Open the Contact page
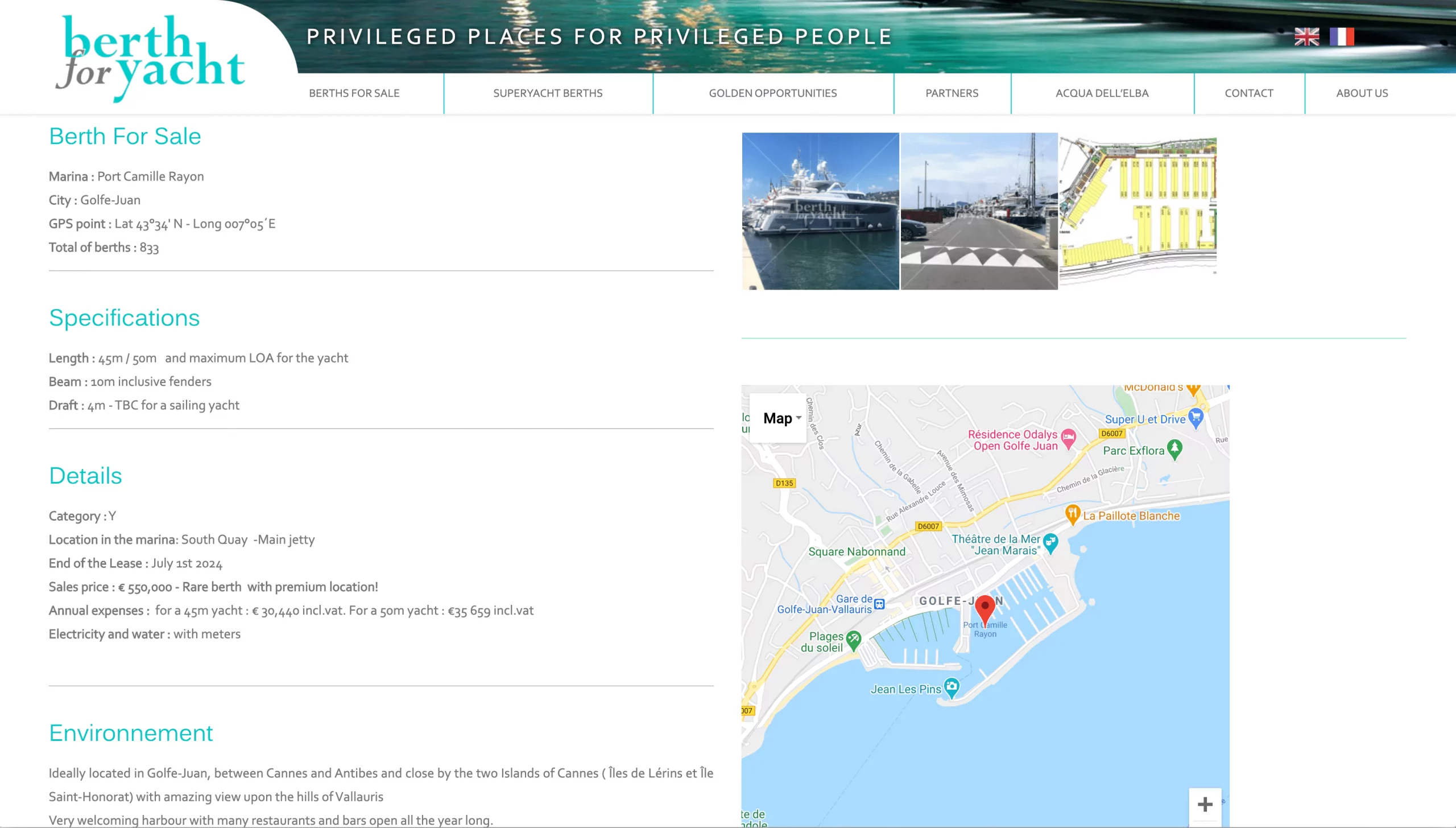 pos(1248,93)
